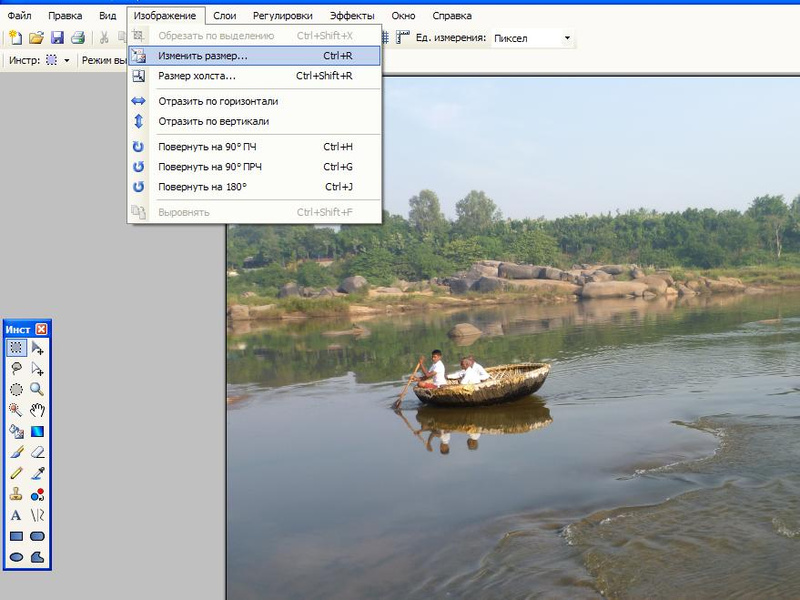
Task: Select the Pencil tool
Action: (16, 473)
